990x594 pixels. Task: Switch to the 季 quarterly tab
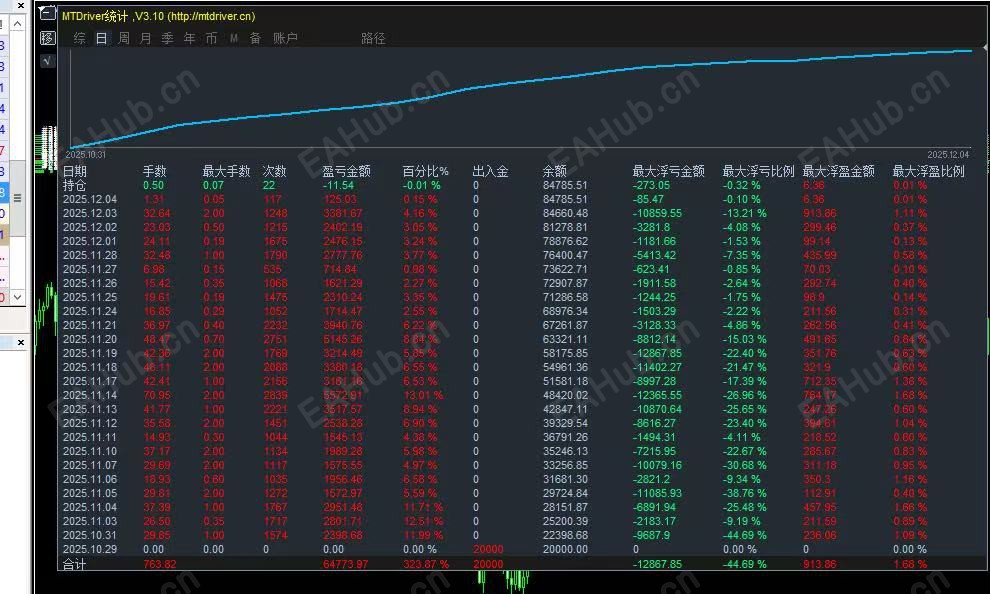(168, 38)
